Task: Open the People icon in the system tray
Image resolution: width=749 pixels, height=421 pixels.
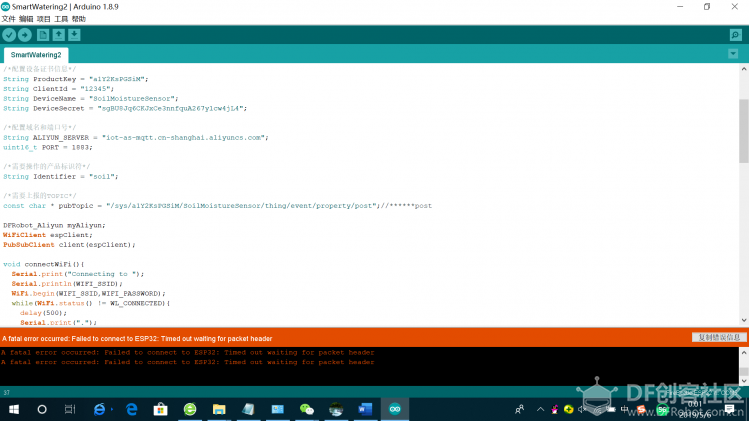Action: (520, 410)
